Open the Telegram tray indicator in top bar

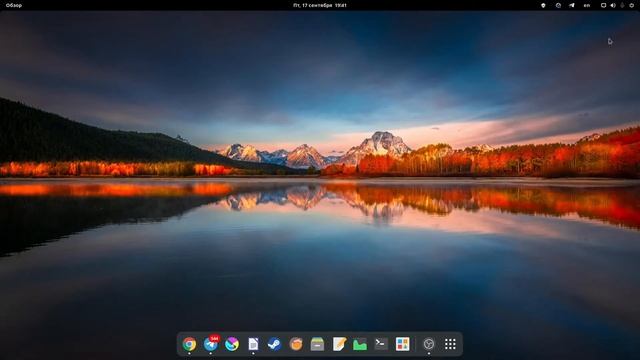572,5
